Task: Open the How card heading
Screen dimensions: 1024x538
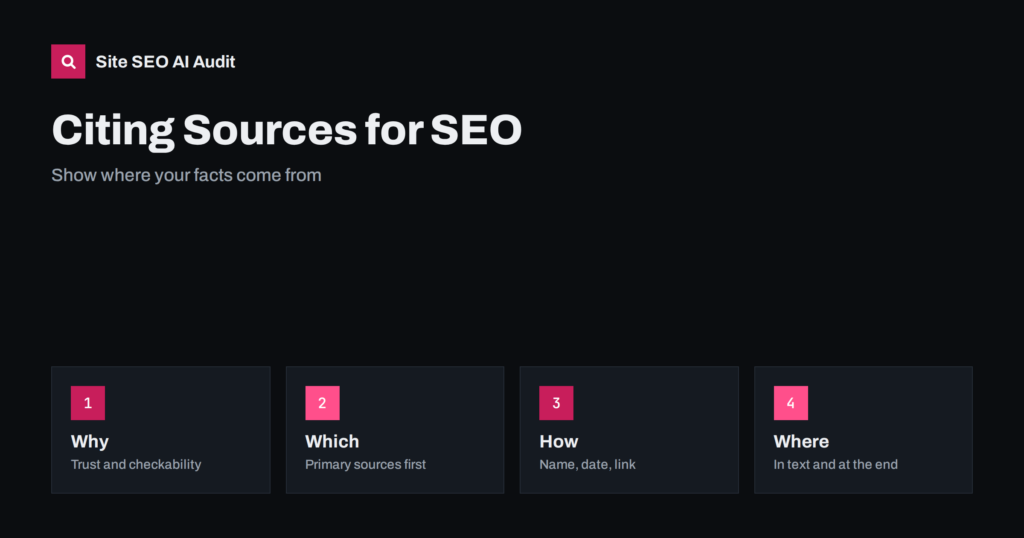Action: pos(558,441)
